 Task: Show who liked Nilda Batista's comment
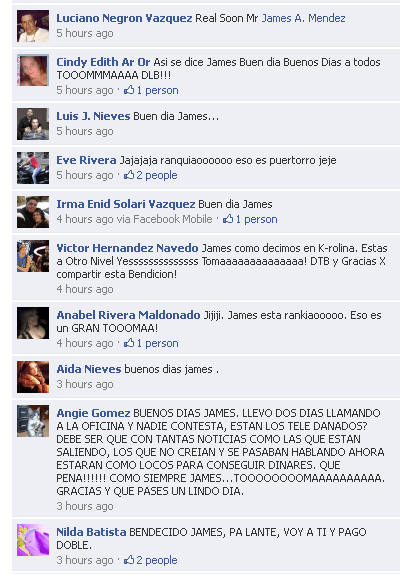click(157, 560)
